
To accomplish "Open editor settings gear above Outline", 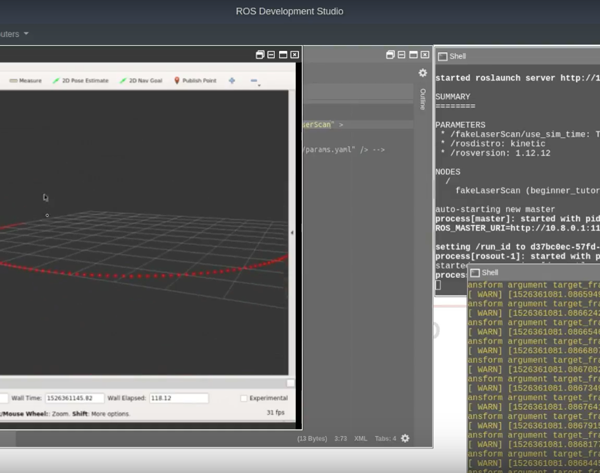I will pos(423,73).
